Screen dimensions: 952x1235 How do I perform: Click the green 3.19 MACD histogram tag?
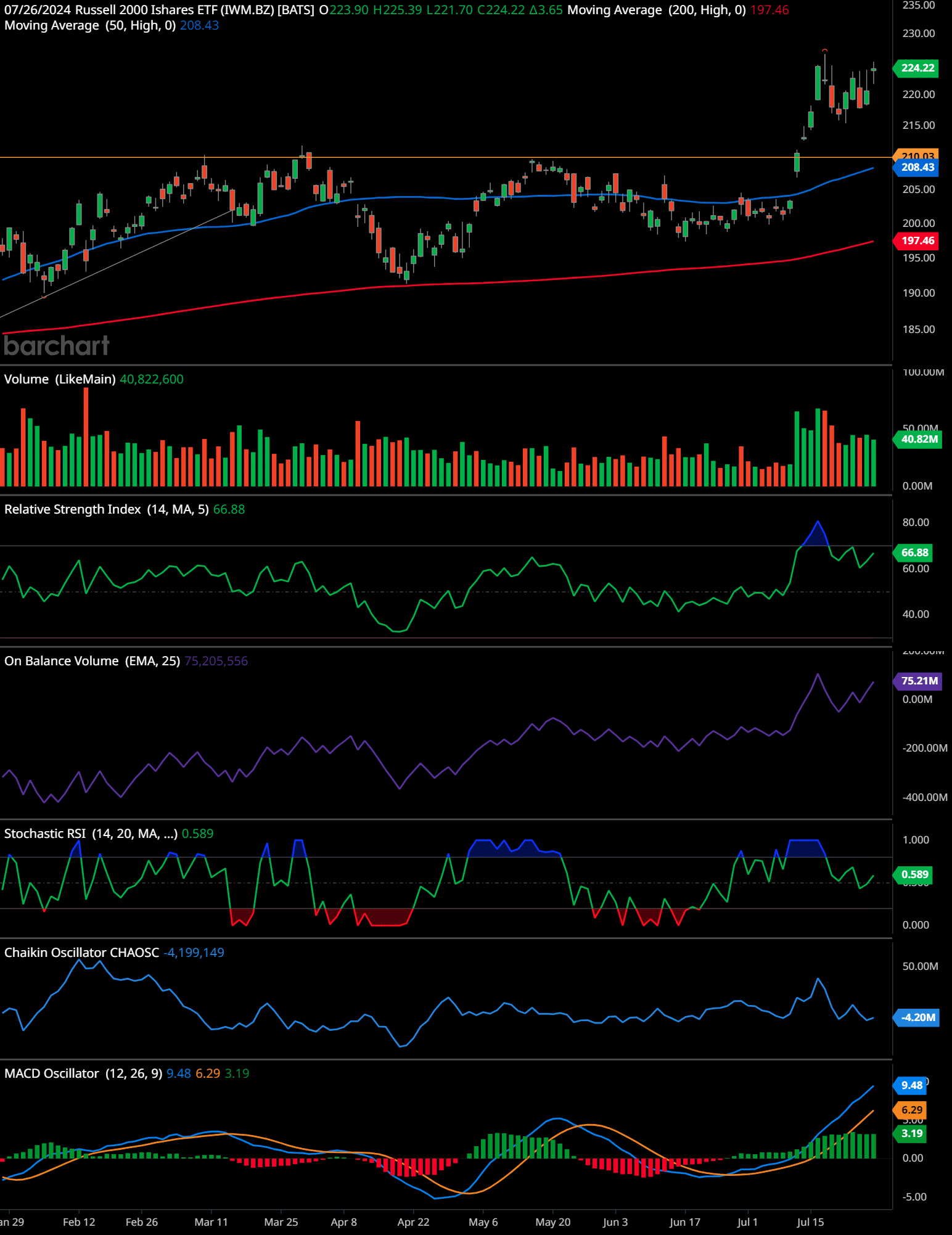click(x=911, y=1133)
